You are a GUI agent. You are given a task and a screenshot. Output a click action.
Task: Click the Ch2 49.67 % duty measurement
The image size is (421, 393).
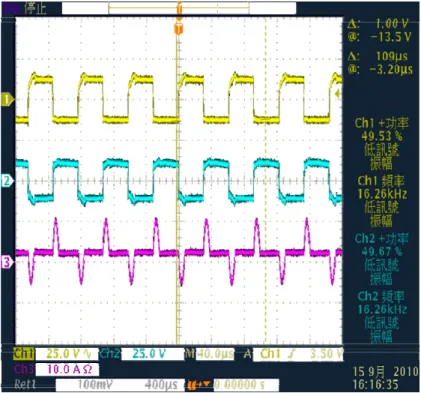tap(382, 251)
